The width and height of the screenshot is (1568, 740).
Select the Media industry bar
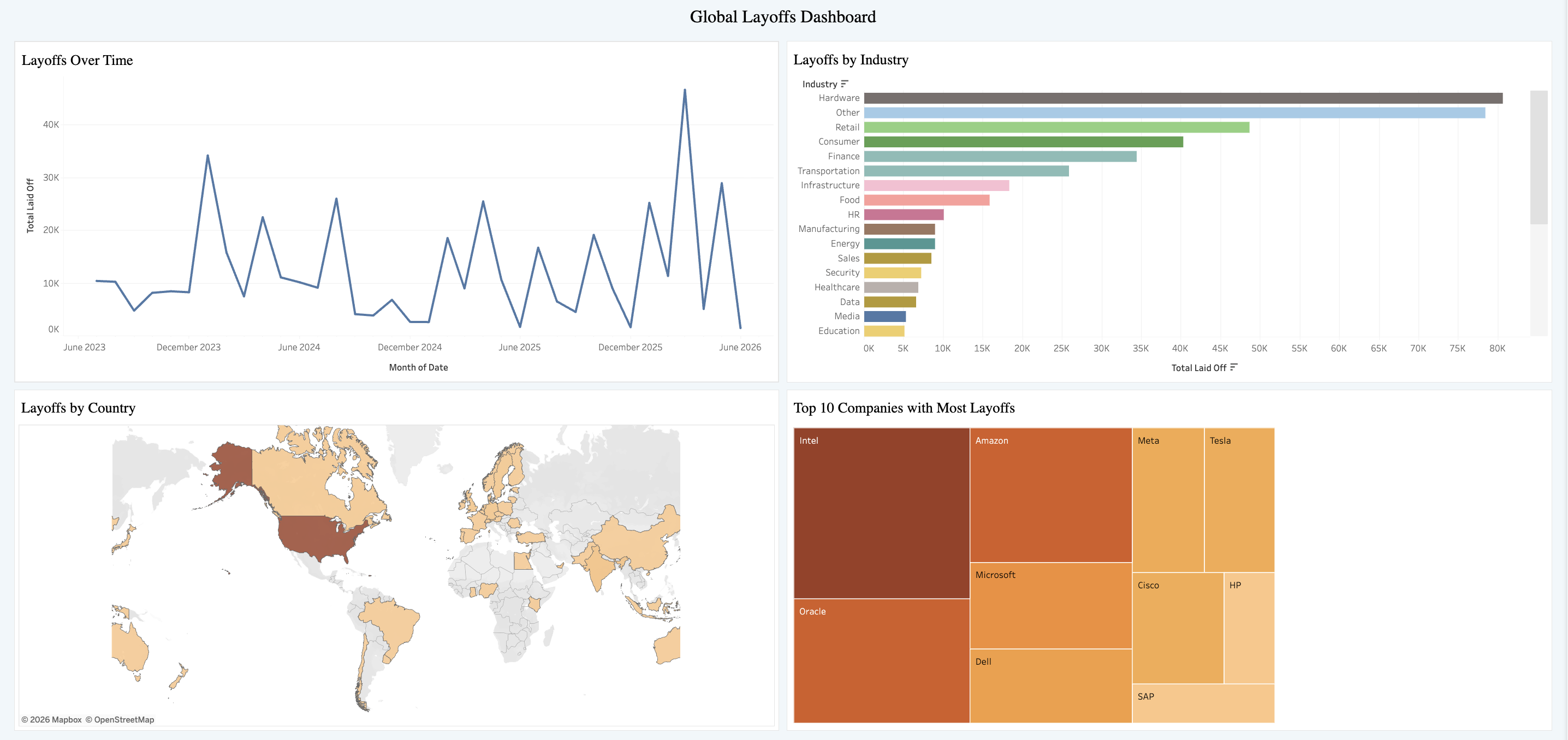click(x=885, y=317)
